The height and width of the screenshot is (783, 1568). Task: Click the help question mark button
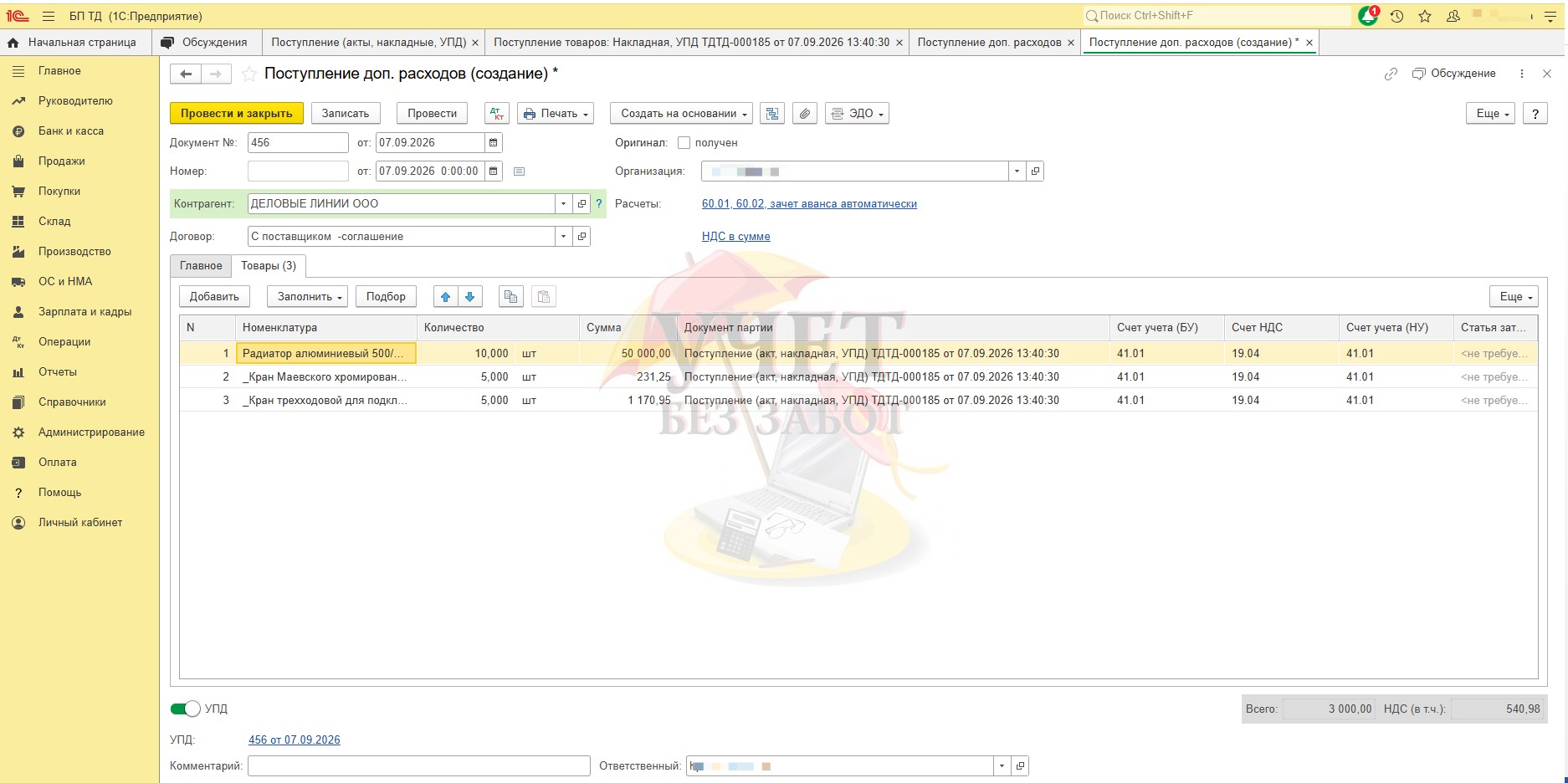click(x=1535, y=114)
